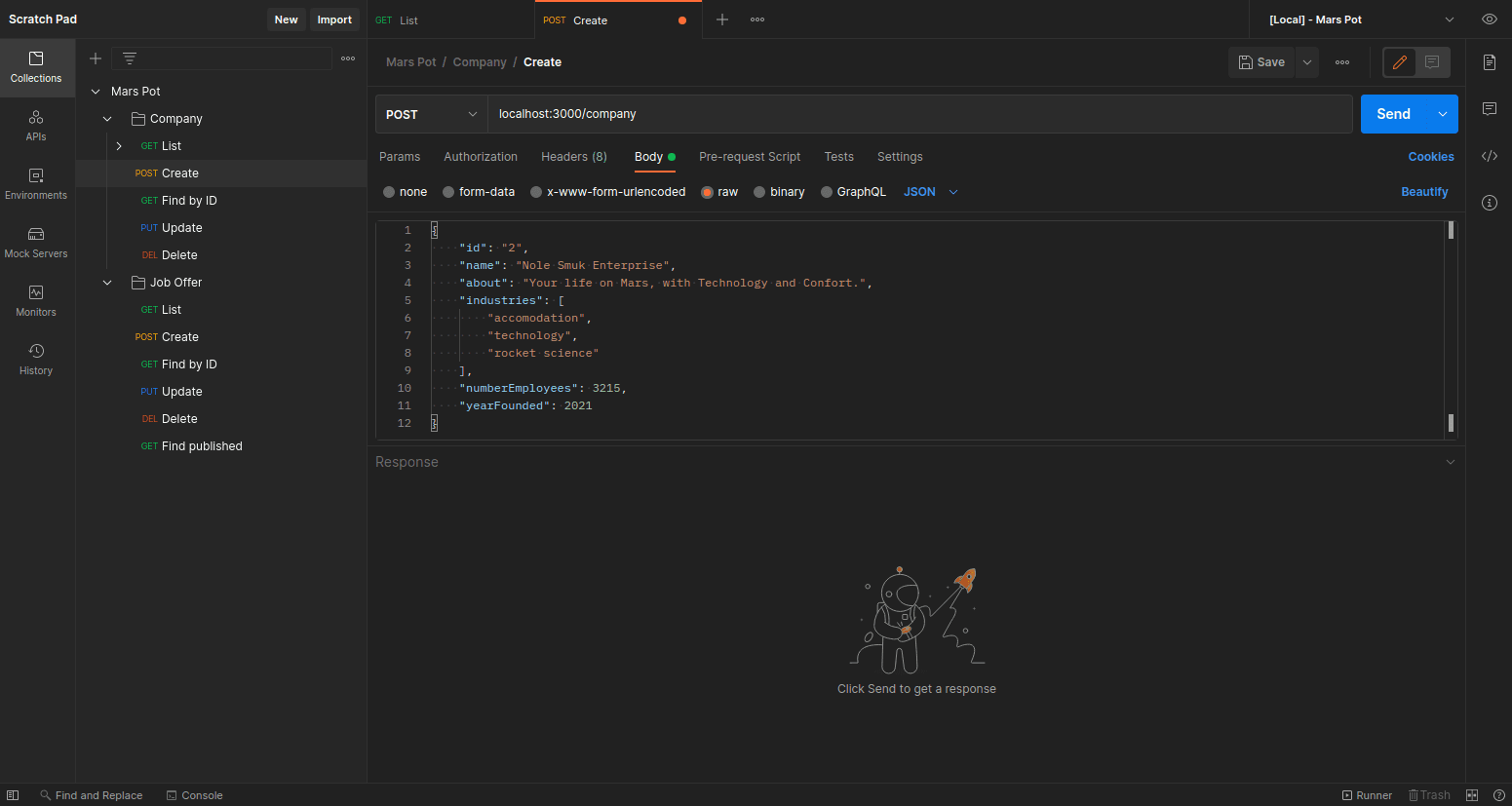Open the Trash from status bar
The image size is (1512, 806).
pyautogui.click(x=1429, y=795)
